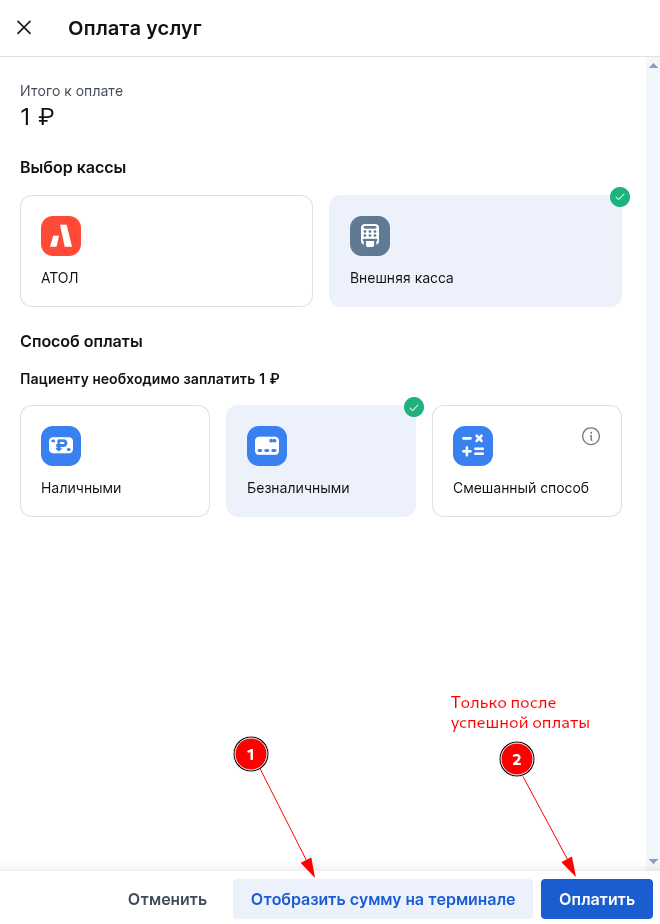Click the external cash register icon
Image resolution: width=660 pixels, height=924 pixels.
[x=369, y=236]
